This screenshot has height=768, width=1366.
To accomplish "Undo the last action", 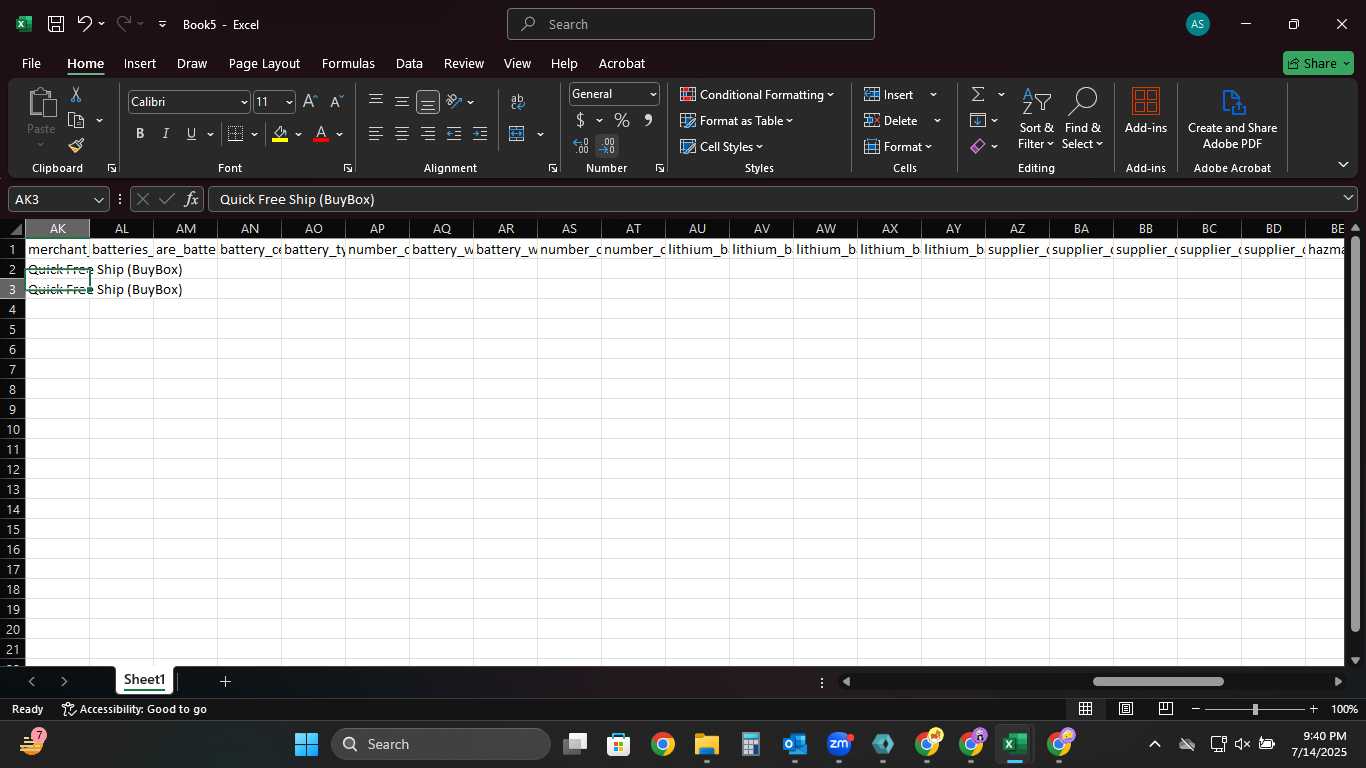I will 85,24.
